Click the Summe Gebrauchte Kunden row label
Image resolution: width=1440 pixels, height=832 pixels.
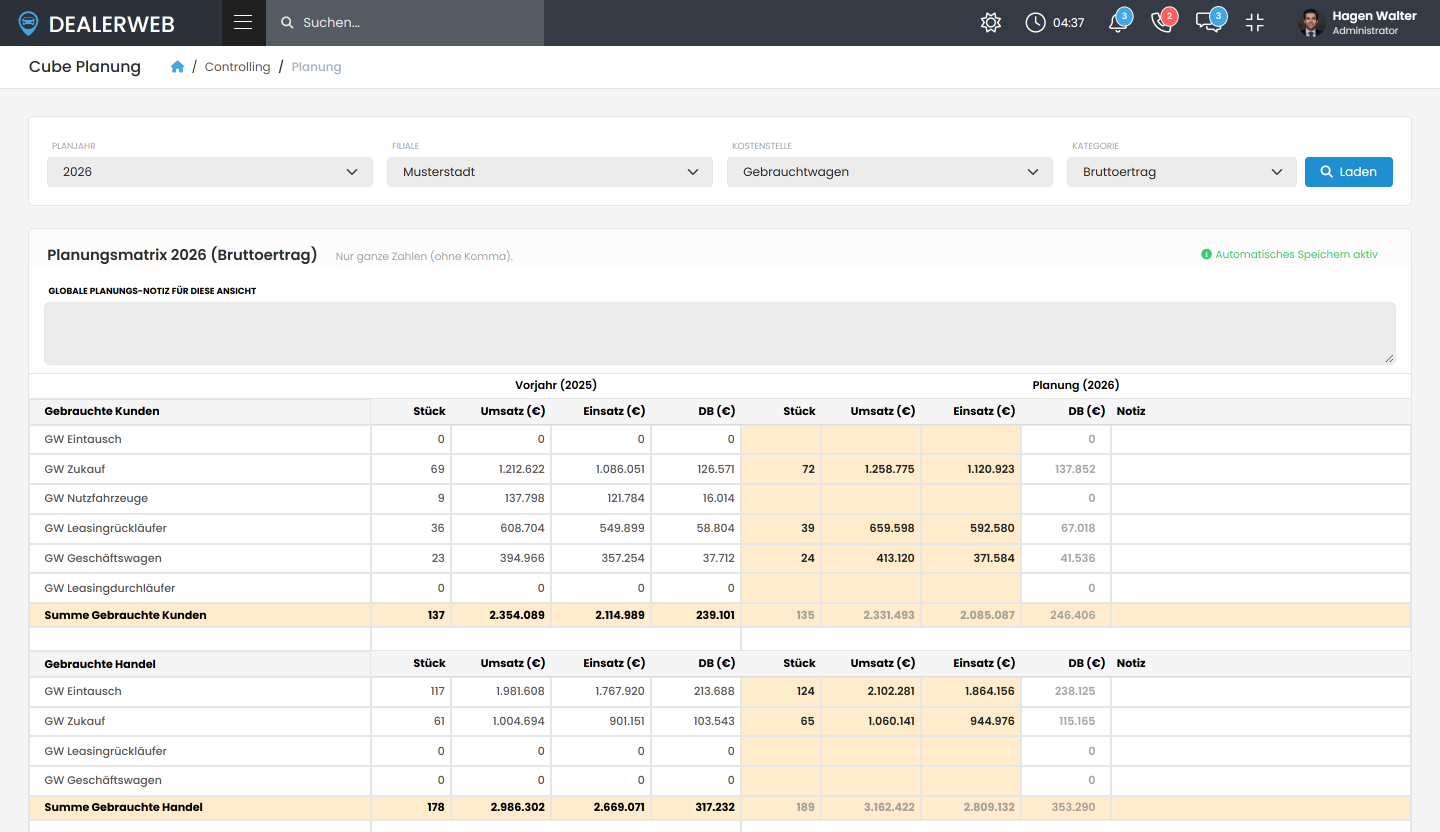125,615
